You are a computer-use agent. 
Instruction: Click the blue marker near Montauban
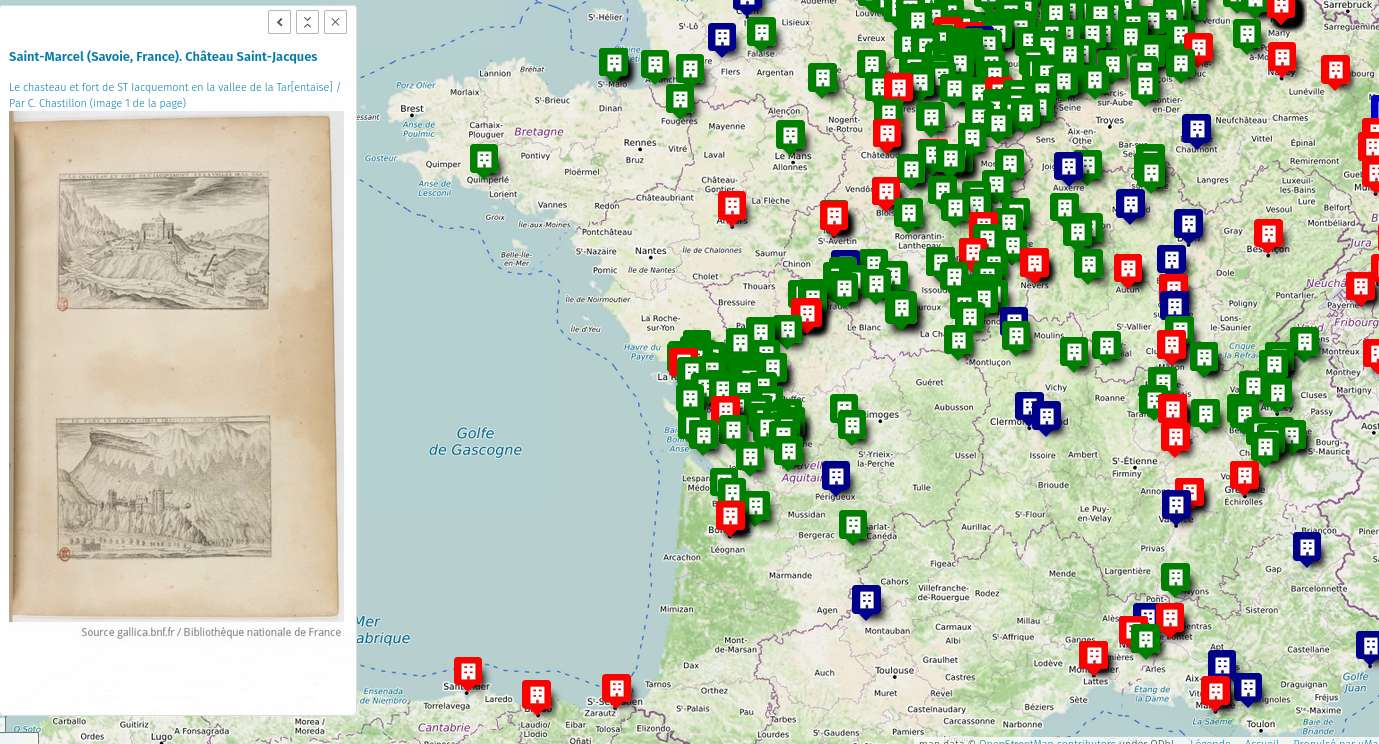[866, 600]
